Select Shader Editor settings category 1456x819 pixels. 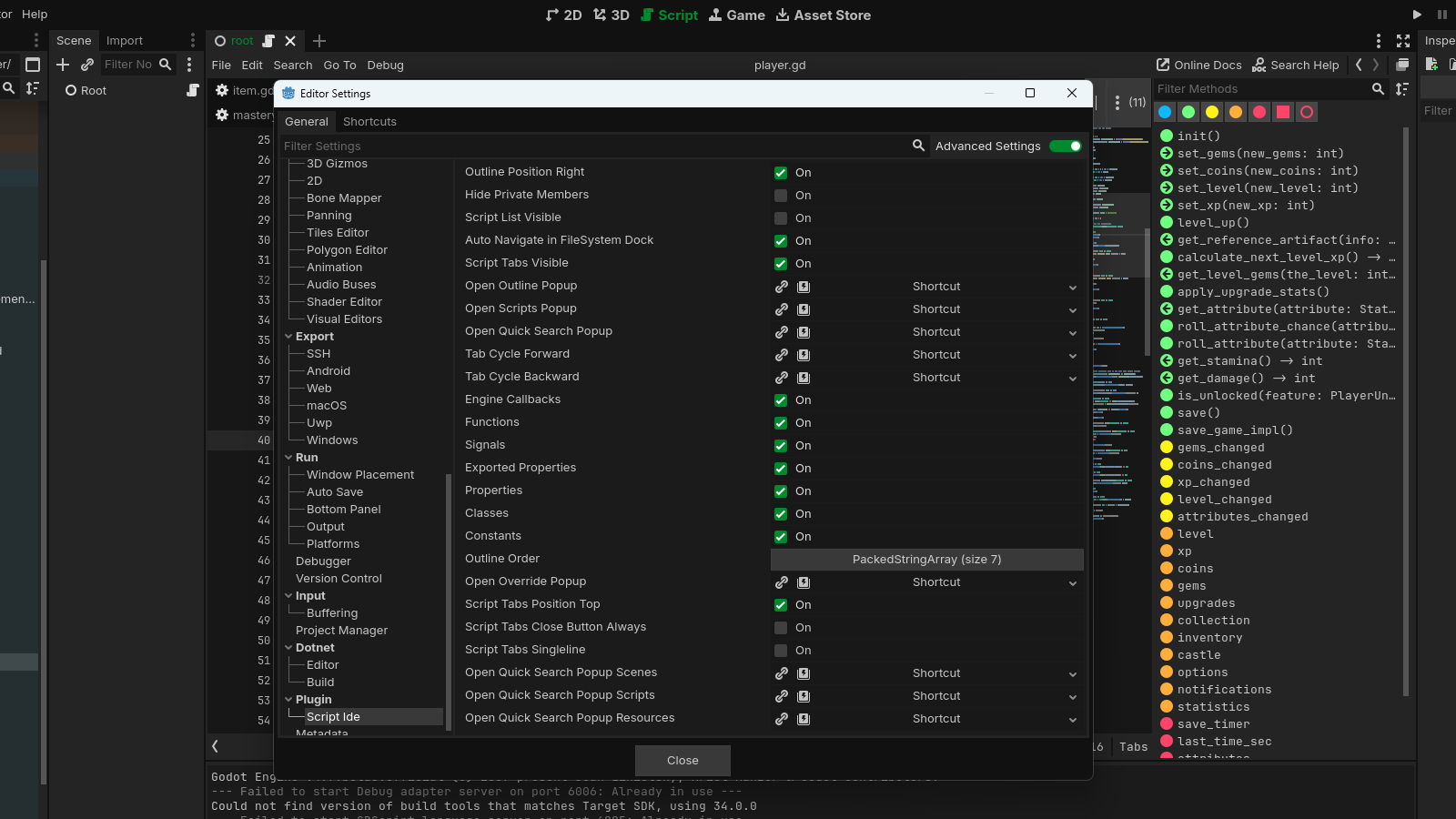pos(344,302)
